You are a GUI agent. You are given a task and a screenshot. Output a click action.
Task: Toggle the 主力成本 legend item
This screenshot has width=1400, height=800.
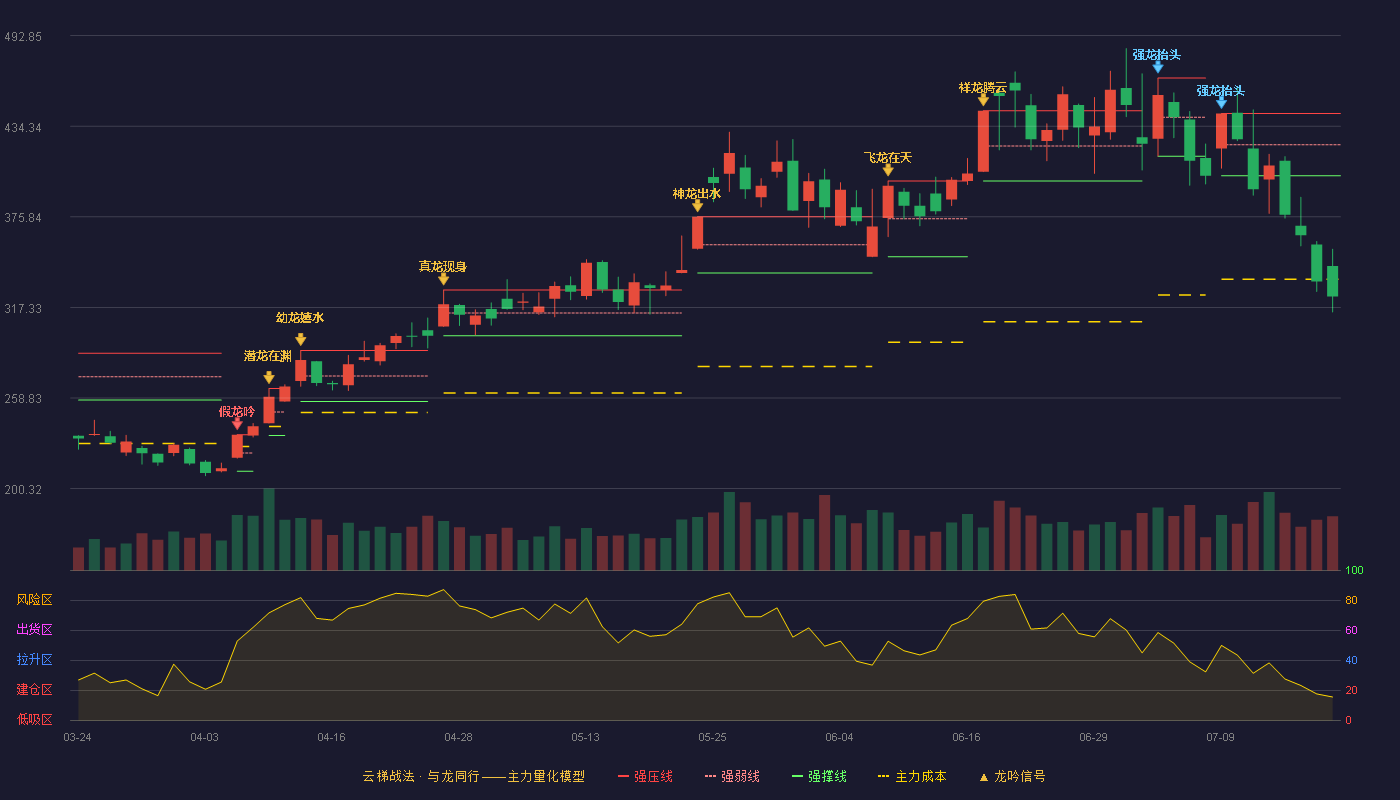pyautogui.click(x=911, y=776)
